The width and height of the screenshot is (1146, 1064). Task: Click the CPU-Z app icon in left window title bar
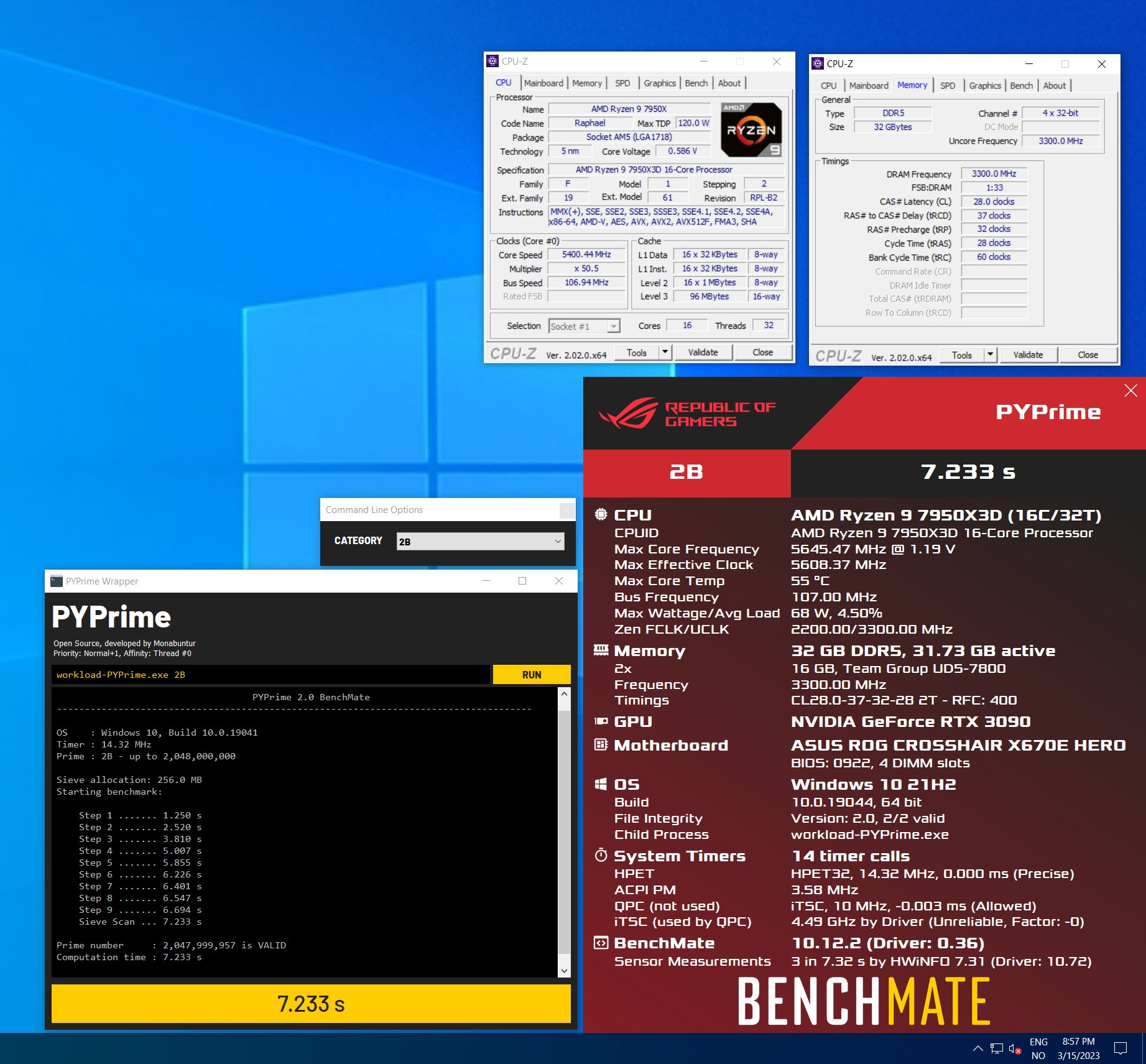pyautogui.click(x=492, y=61)
